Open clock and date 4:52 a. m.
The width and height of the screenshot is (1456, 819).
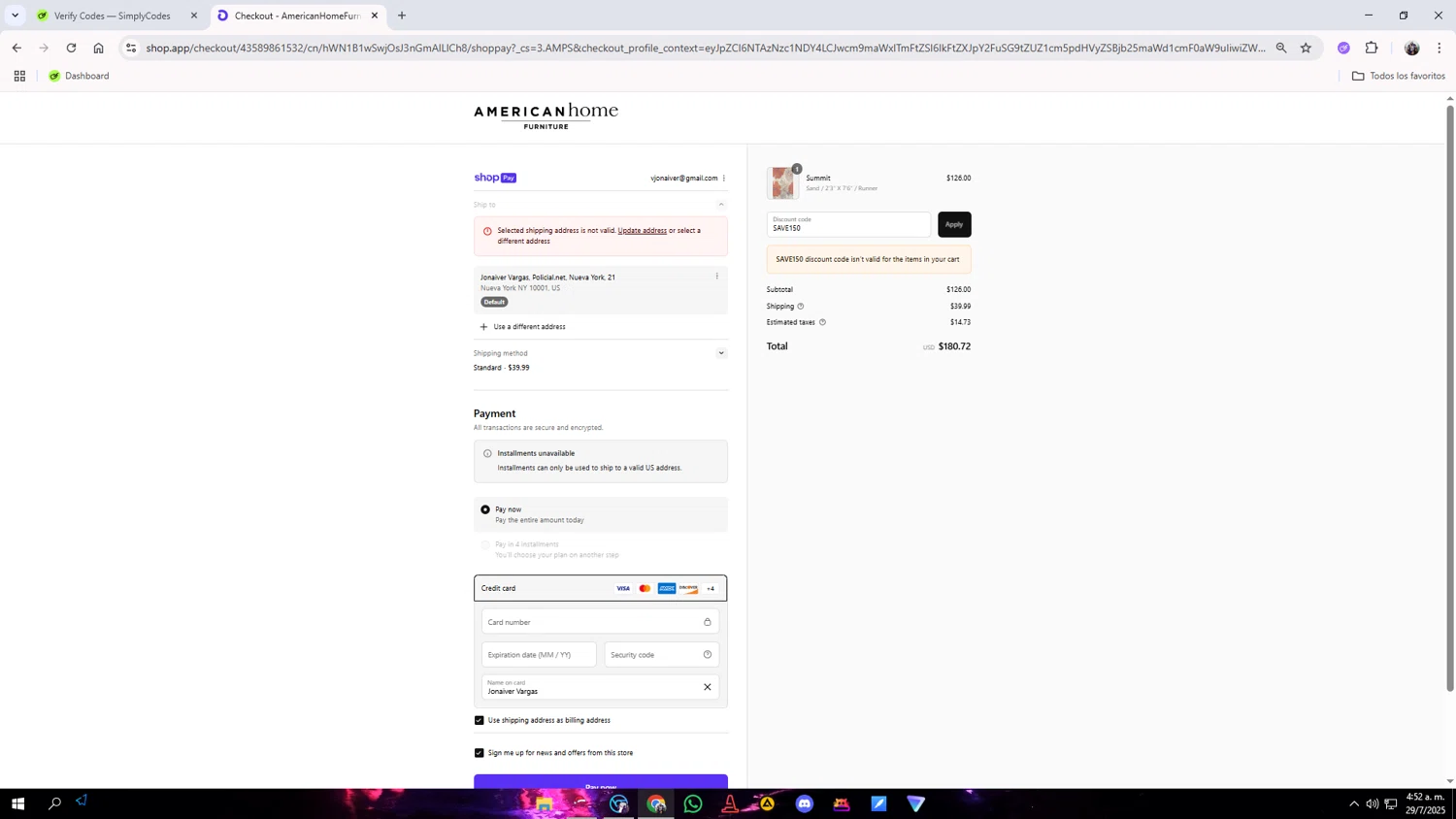(1425, 803)
